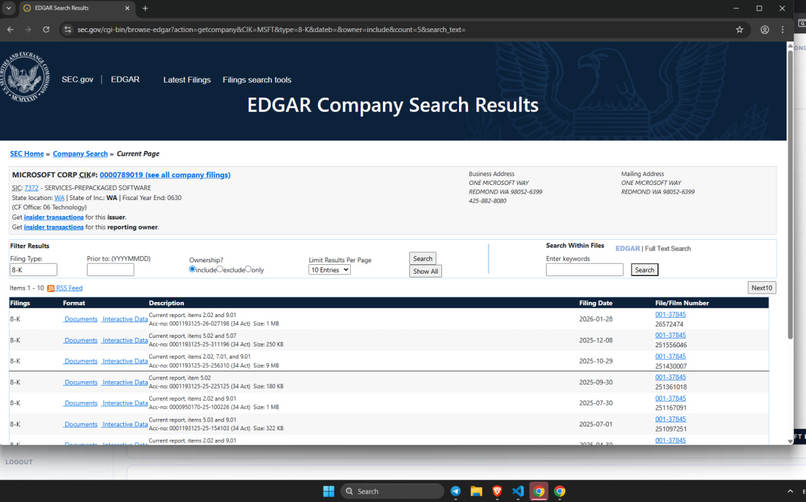806x502 pixels.
Task: Open the tab search chevron in title bar
Action: click(9, 8)
